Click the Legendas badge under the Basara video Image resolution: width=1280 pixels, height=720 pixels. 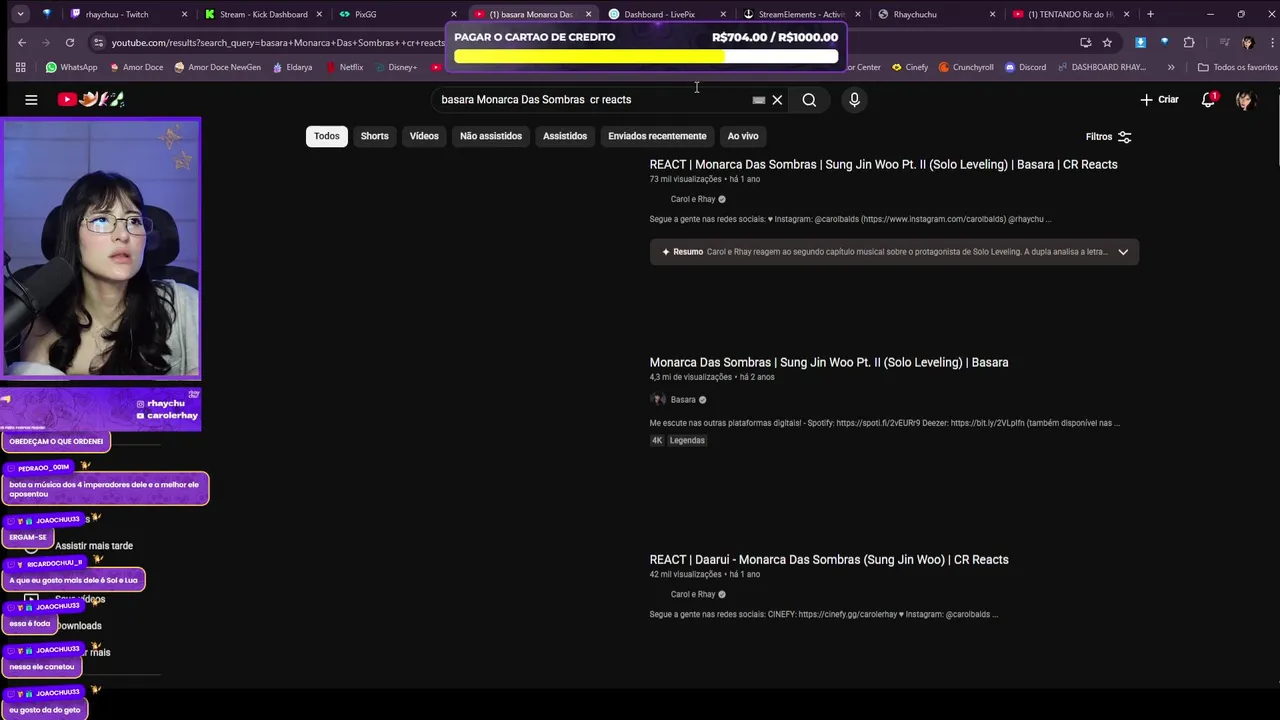point(687,440)
